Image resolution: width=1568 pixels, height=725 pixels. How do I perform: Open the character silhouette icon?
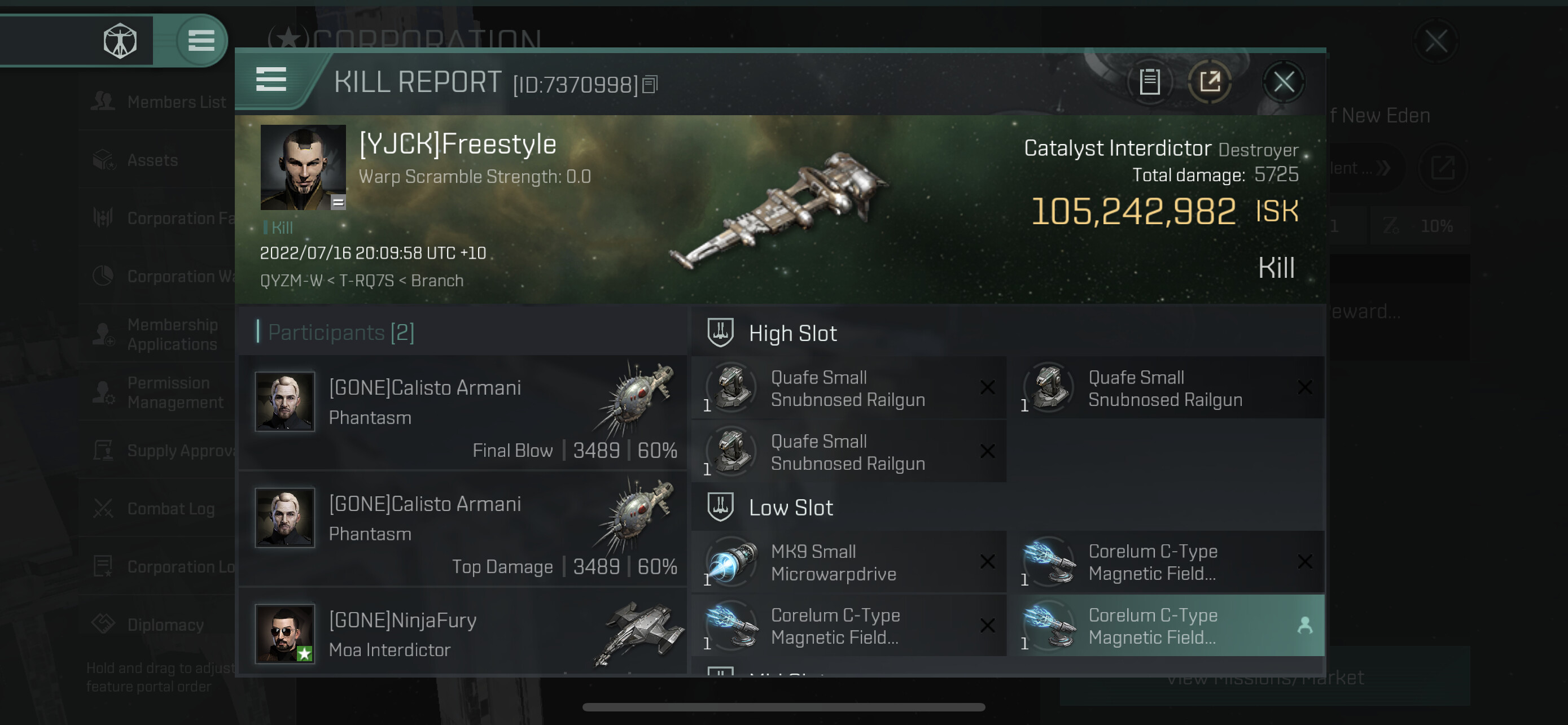120,41
